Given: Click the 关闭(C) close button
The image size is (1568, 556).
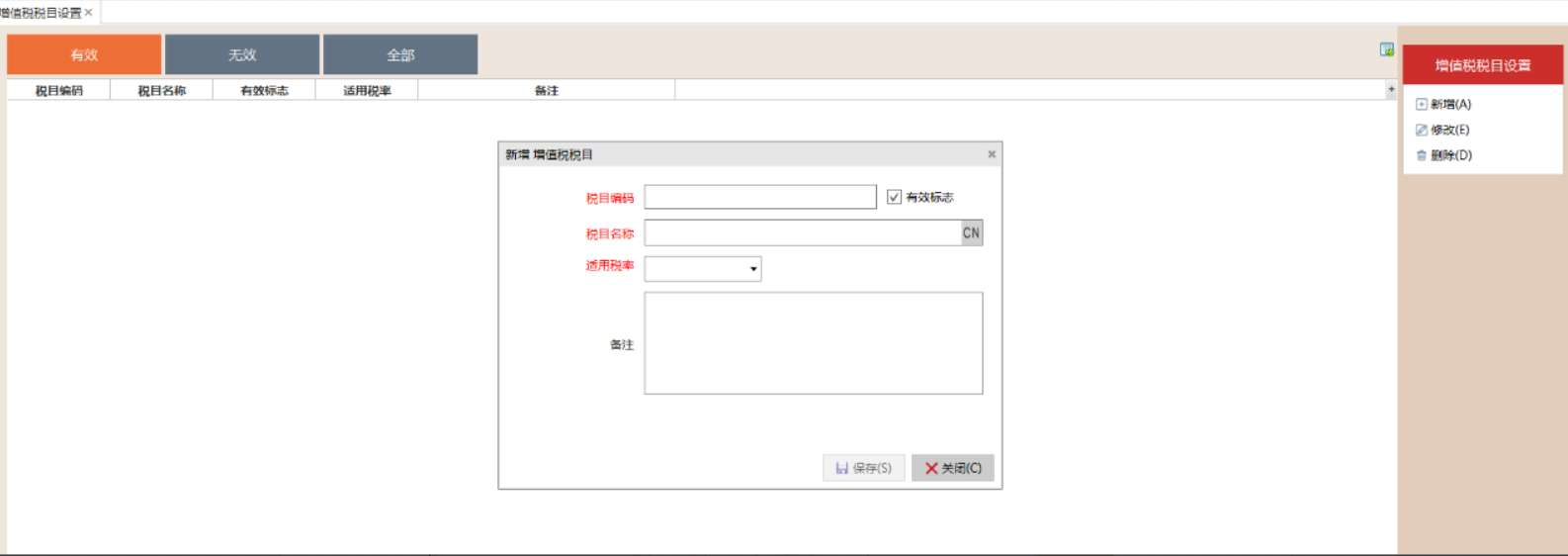Looking at the screenshot, I should (x=952, y=468).
